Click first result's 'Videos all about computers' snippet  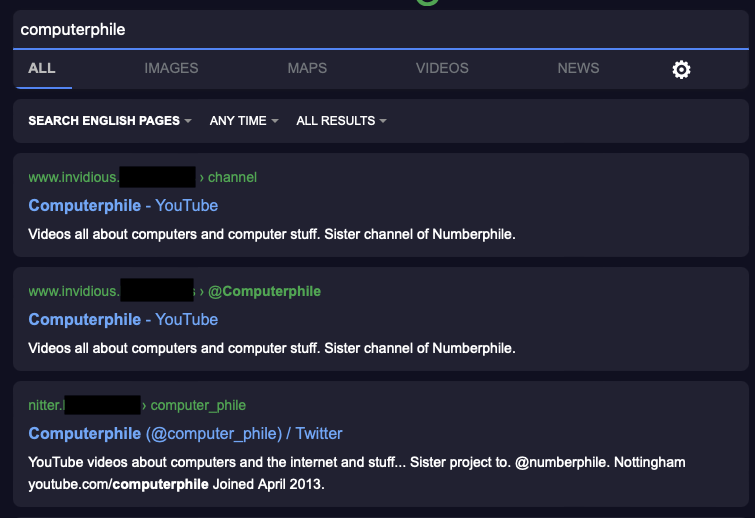tap(272, 234)
